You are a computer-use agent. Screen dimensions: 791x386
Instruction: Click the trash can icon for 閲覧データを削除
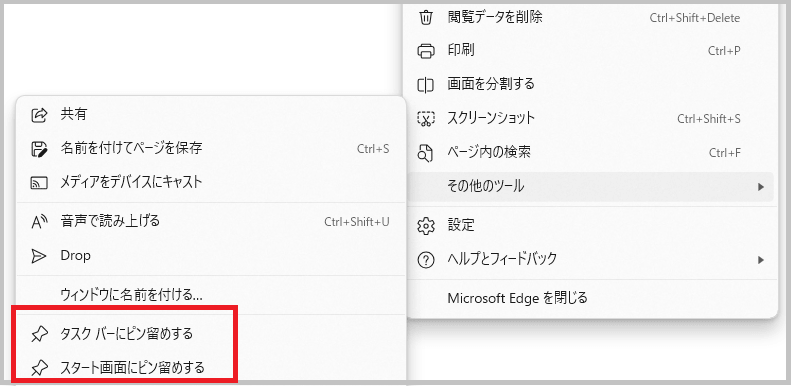[426, 18]
